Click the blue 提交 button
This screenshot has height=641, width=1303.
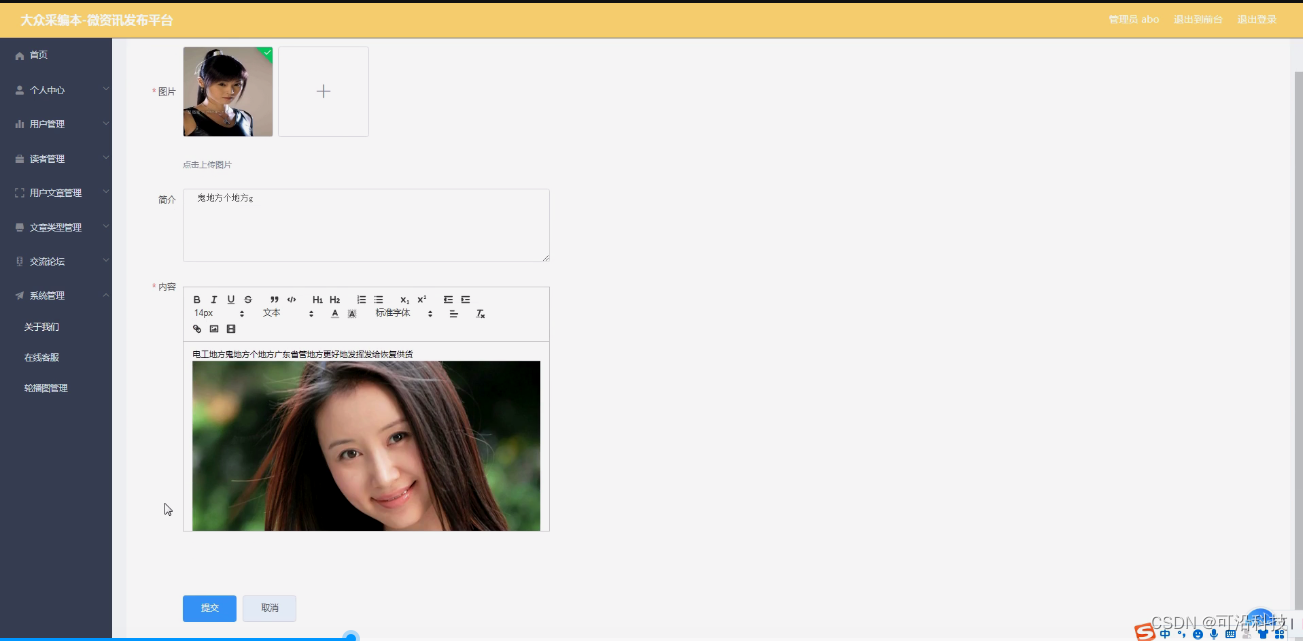point(210,608)
